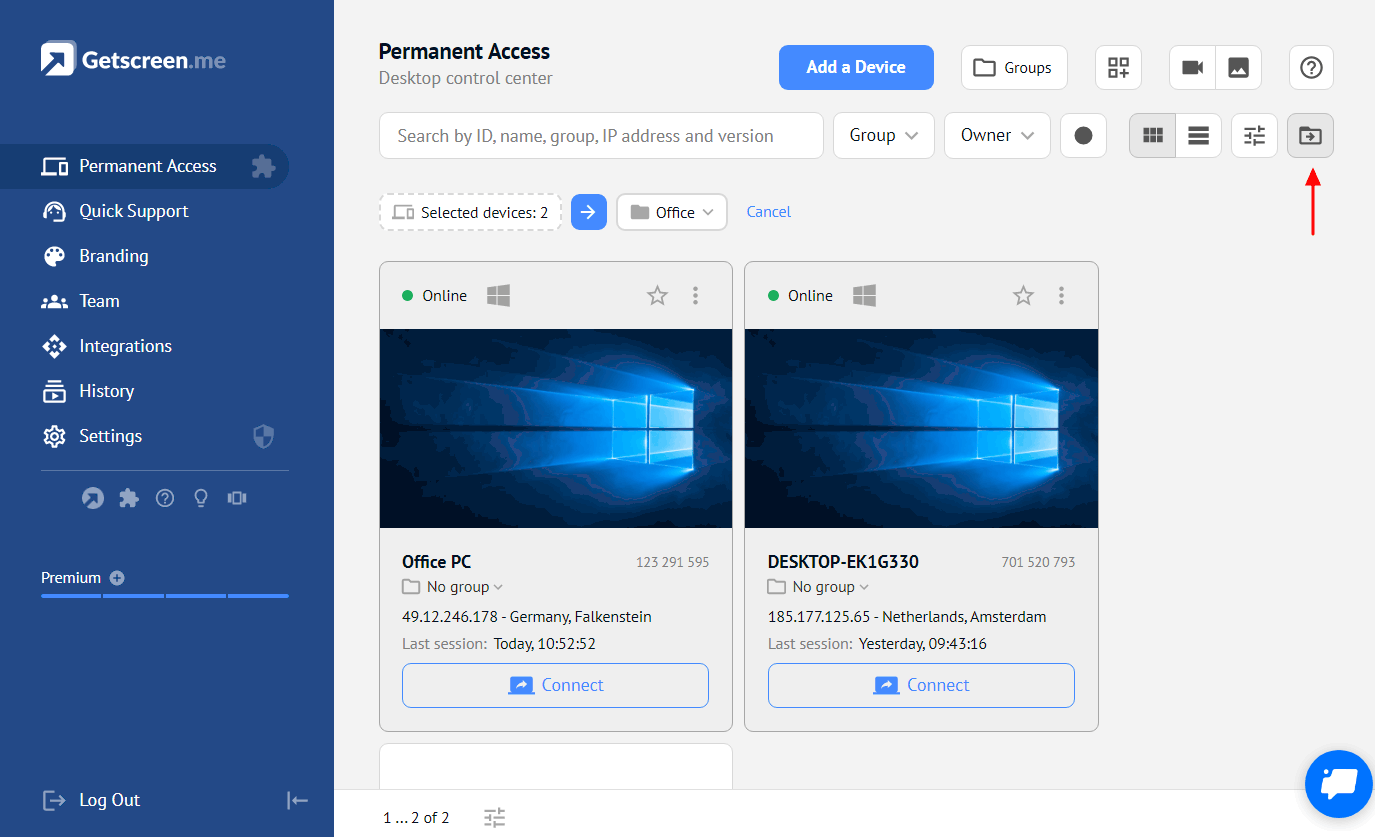The height and width of the screenshot is (837, 1375).
Task: Click the device ID 123 291 595
Action: pos(672,562)
